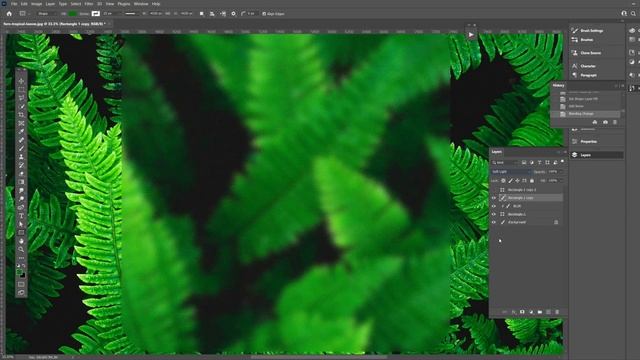Screen dimensions: 640x360
Task: Hide the Rectangle 1 layer
Action: [x=493, y=214]
